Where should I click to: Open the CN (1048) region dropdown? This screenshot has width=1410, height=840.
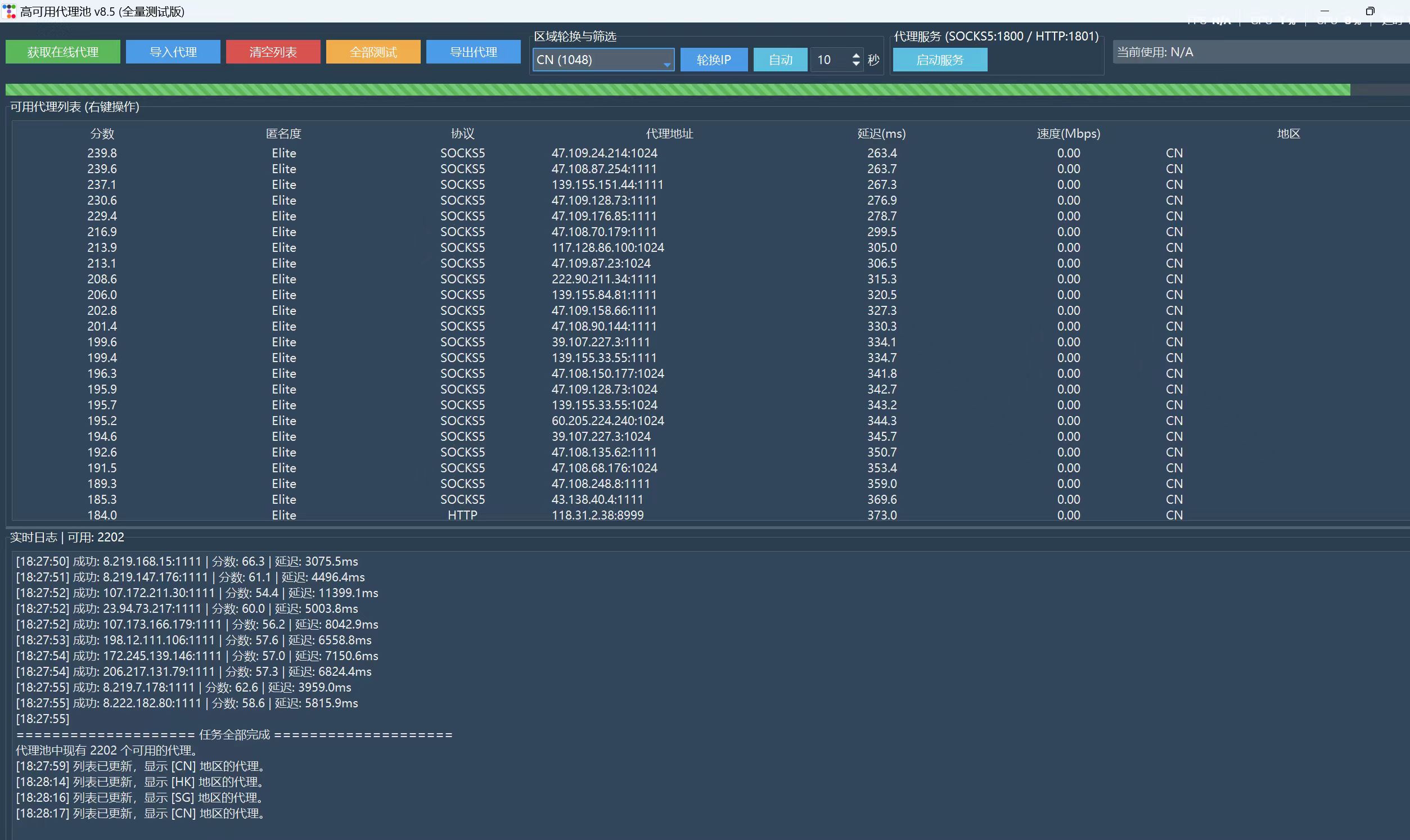point(603,60)
